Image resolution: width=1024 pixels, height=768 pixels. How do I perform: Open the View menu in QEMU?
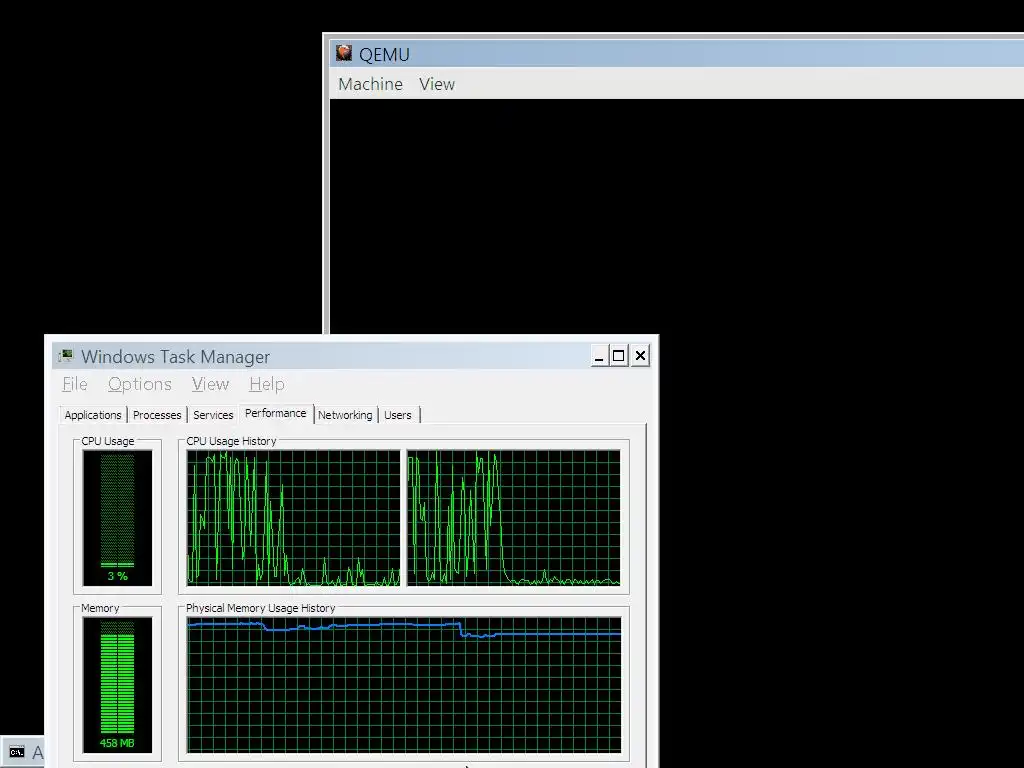pos(437,84)
